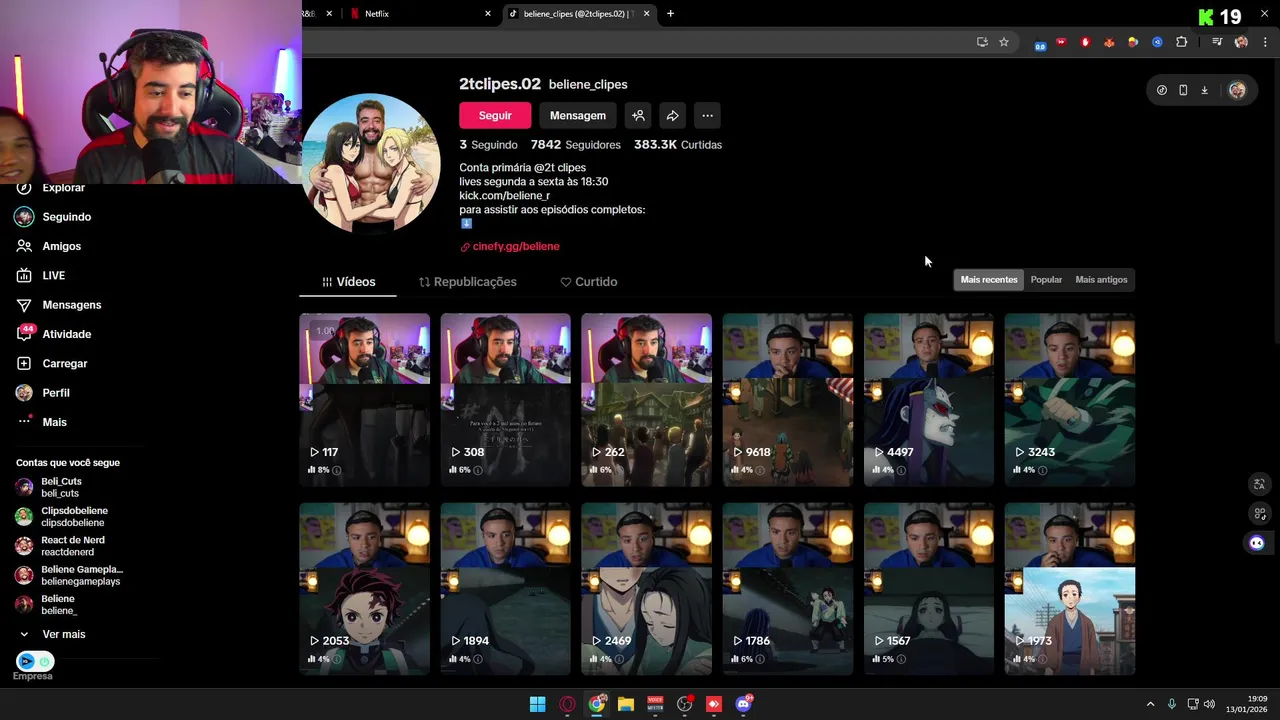The width and height of the screenshot is (1280, 720).
Task: Open the three-dot more options on profile
Action: point(708,115)
